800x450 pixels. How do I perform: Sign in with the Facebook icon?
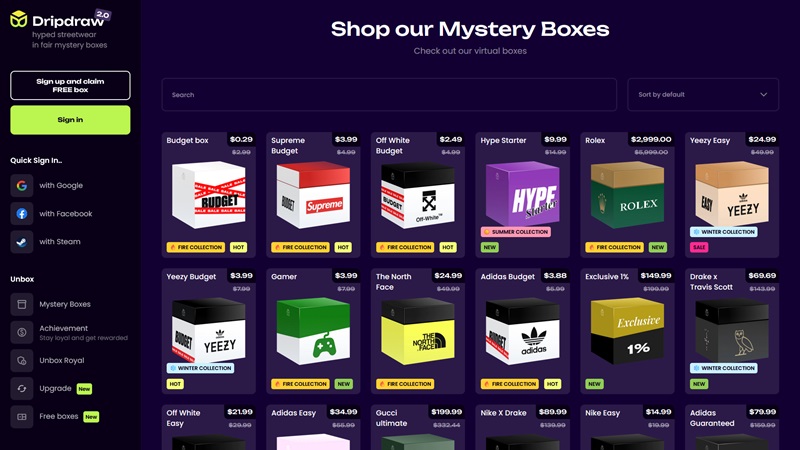(x=21, y=214)
